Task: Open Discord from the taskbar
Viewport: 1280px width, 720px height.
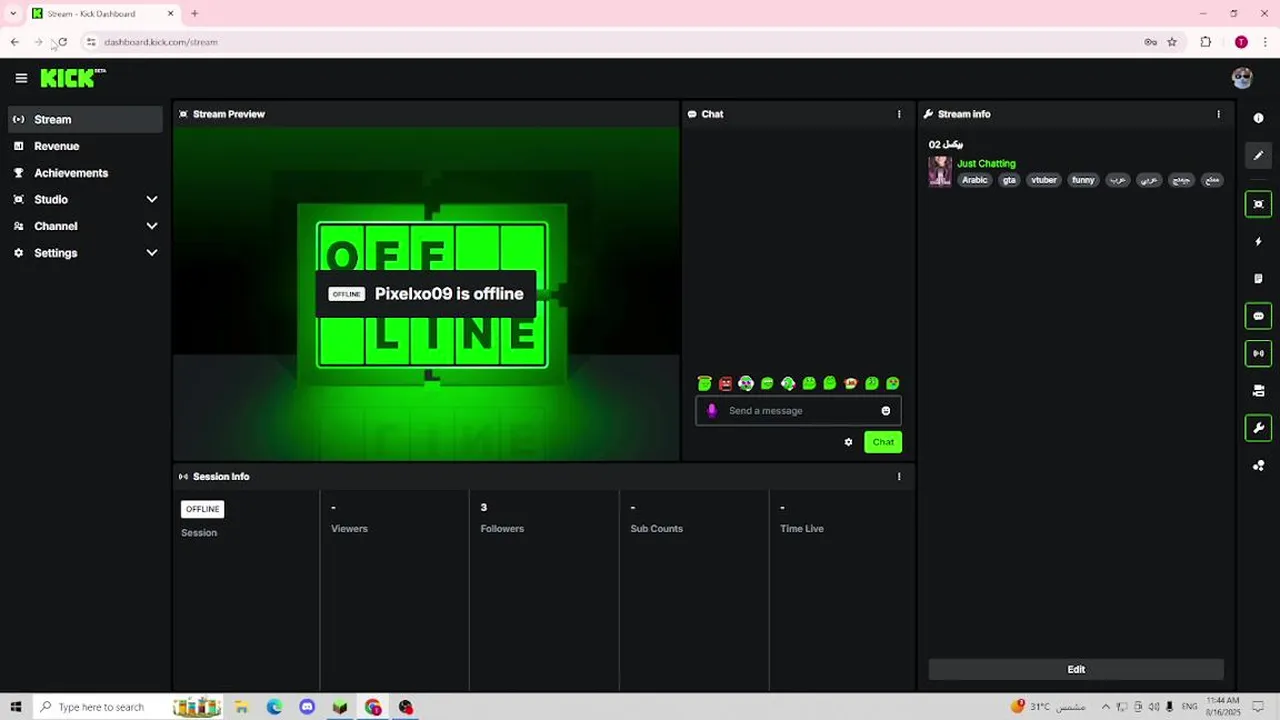Action: pyautogui.click(x=307, y=707)
